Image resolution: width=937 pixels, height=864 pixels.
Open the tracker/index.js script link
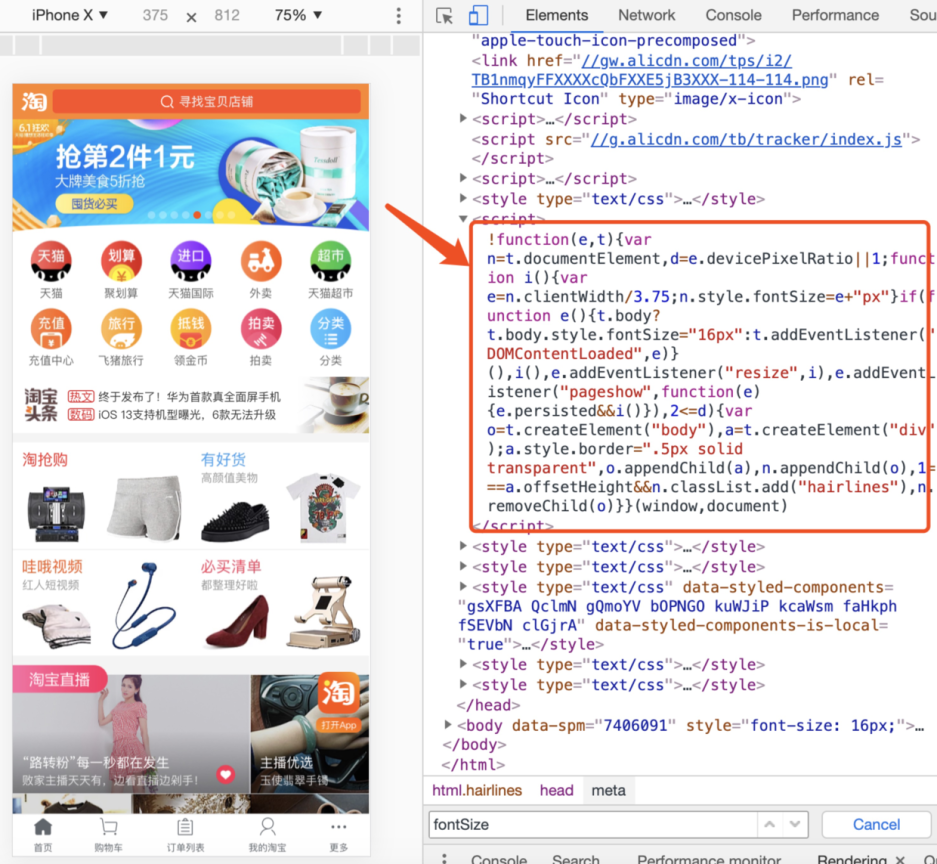click(746, 139)
